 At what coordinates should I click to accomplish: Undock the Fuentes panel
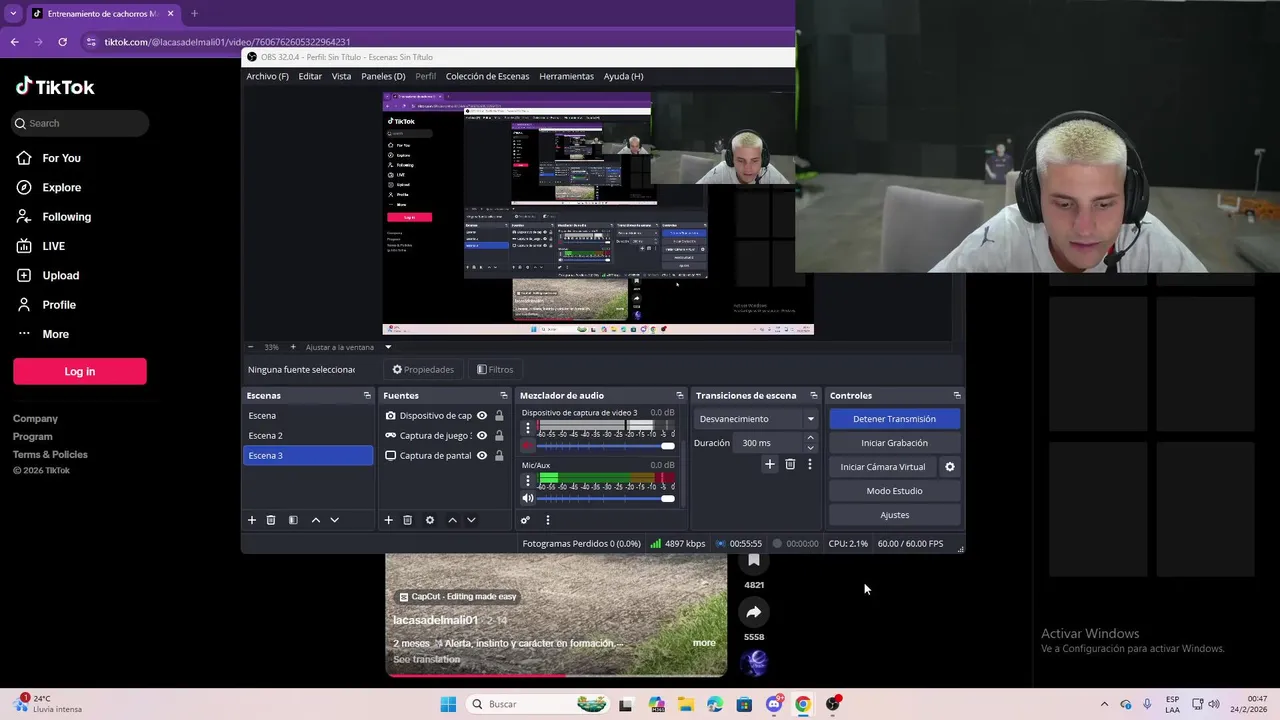[504, 396]
